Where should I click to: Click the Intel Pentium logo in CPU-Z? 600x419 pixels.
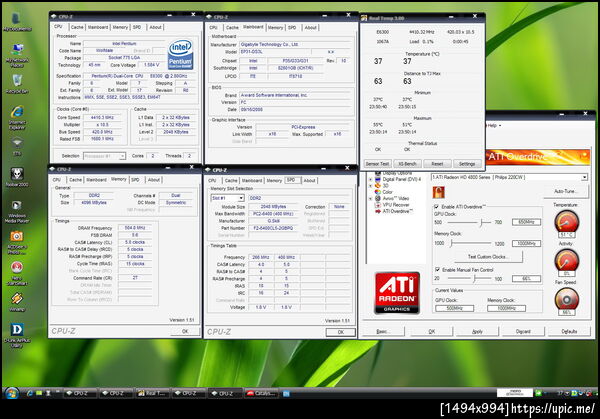(x=180, y=55)
